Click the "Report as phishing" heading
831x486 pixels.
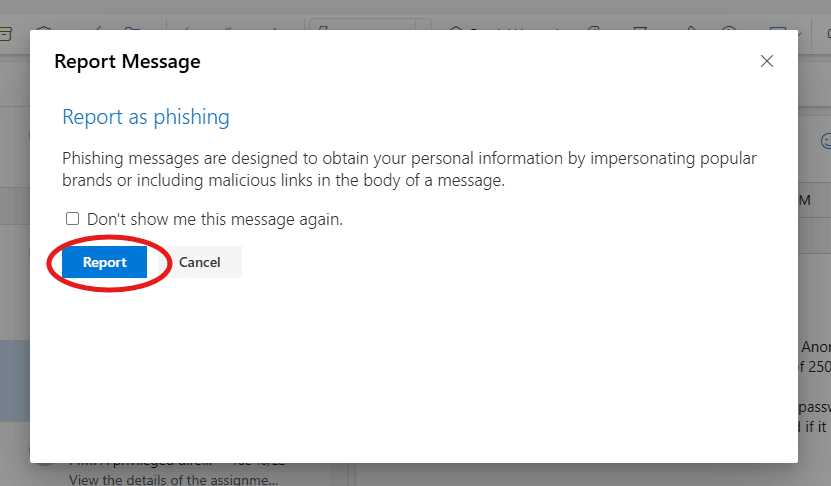146,117
